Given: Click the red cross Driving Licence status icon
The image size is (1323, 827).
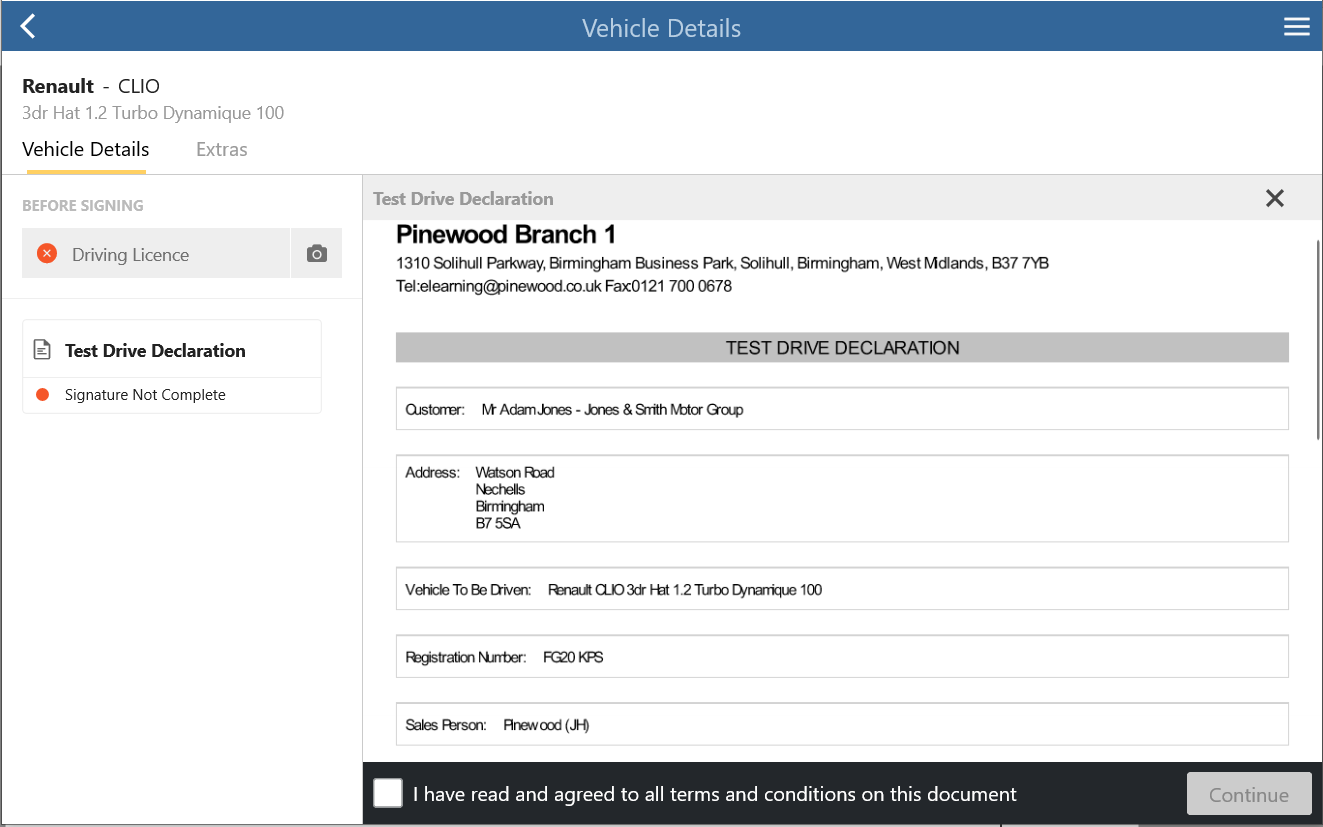Looking at the screenshot, I should 47,254.
